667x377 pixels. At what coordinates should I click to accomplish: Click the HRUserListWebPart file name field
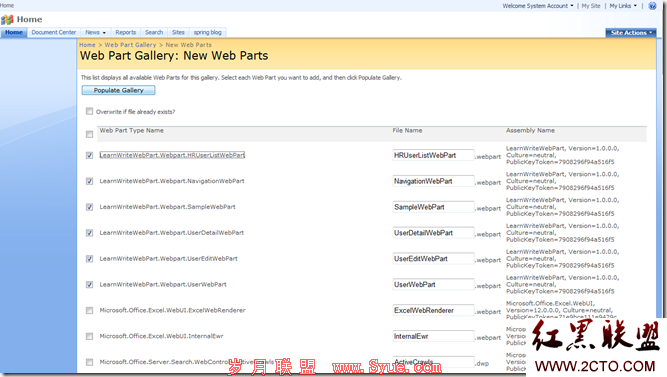click(433, 155)
